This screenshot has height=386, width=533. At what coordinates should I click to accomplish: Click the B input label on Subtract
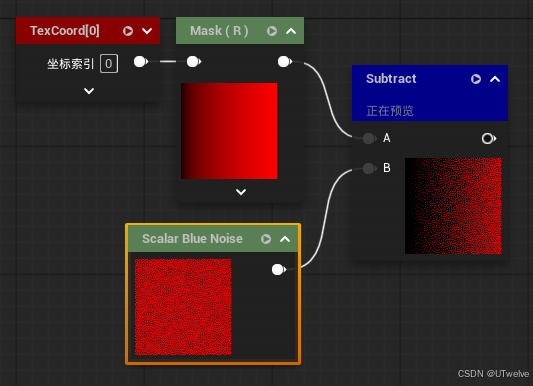(387, 168)
